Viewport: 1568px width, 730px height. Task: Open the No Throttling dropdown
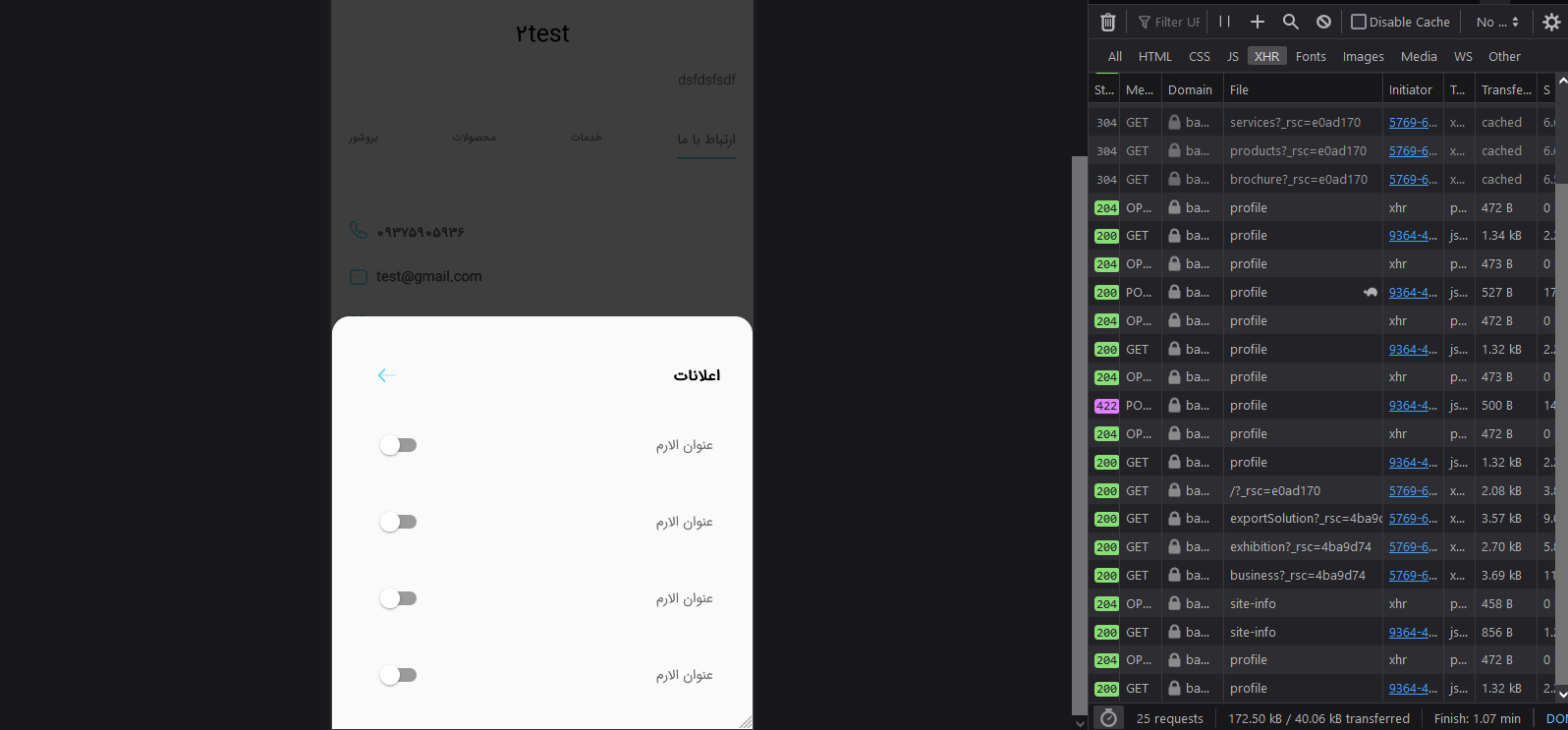coord(1497,22)
